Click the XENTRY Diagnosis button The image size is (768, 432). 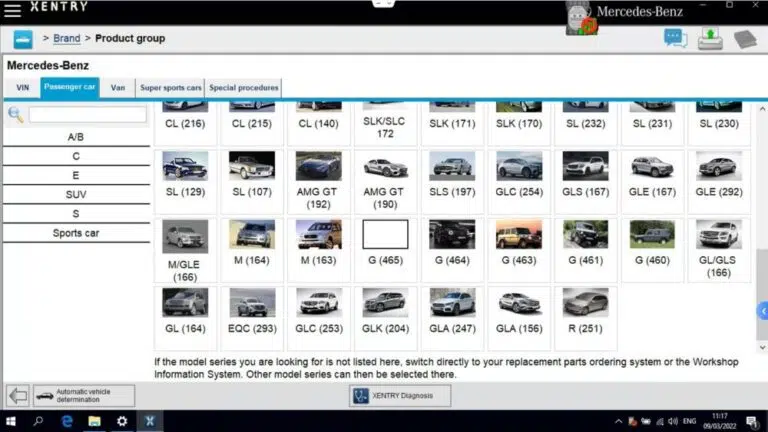(x=400, y=396)
